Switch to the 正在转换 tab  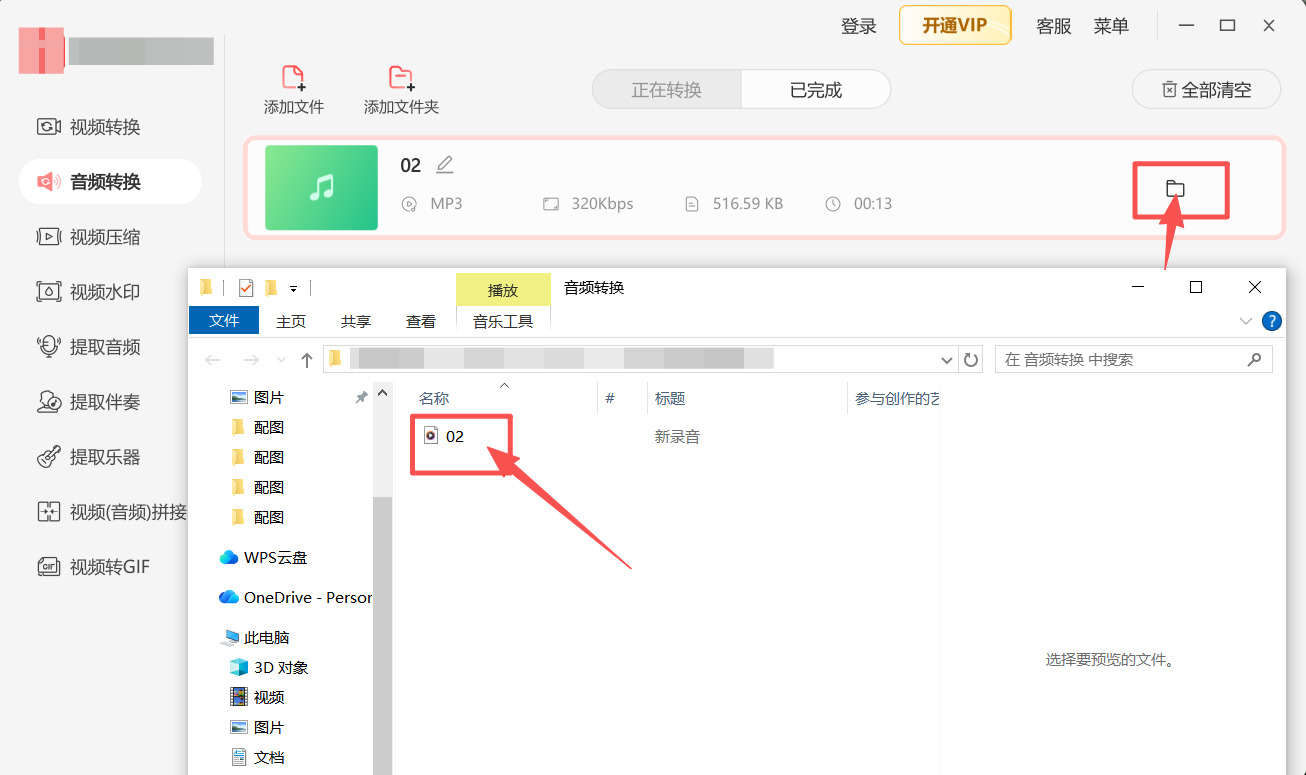pos(667,89)
